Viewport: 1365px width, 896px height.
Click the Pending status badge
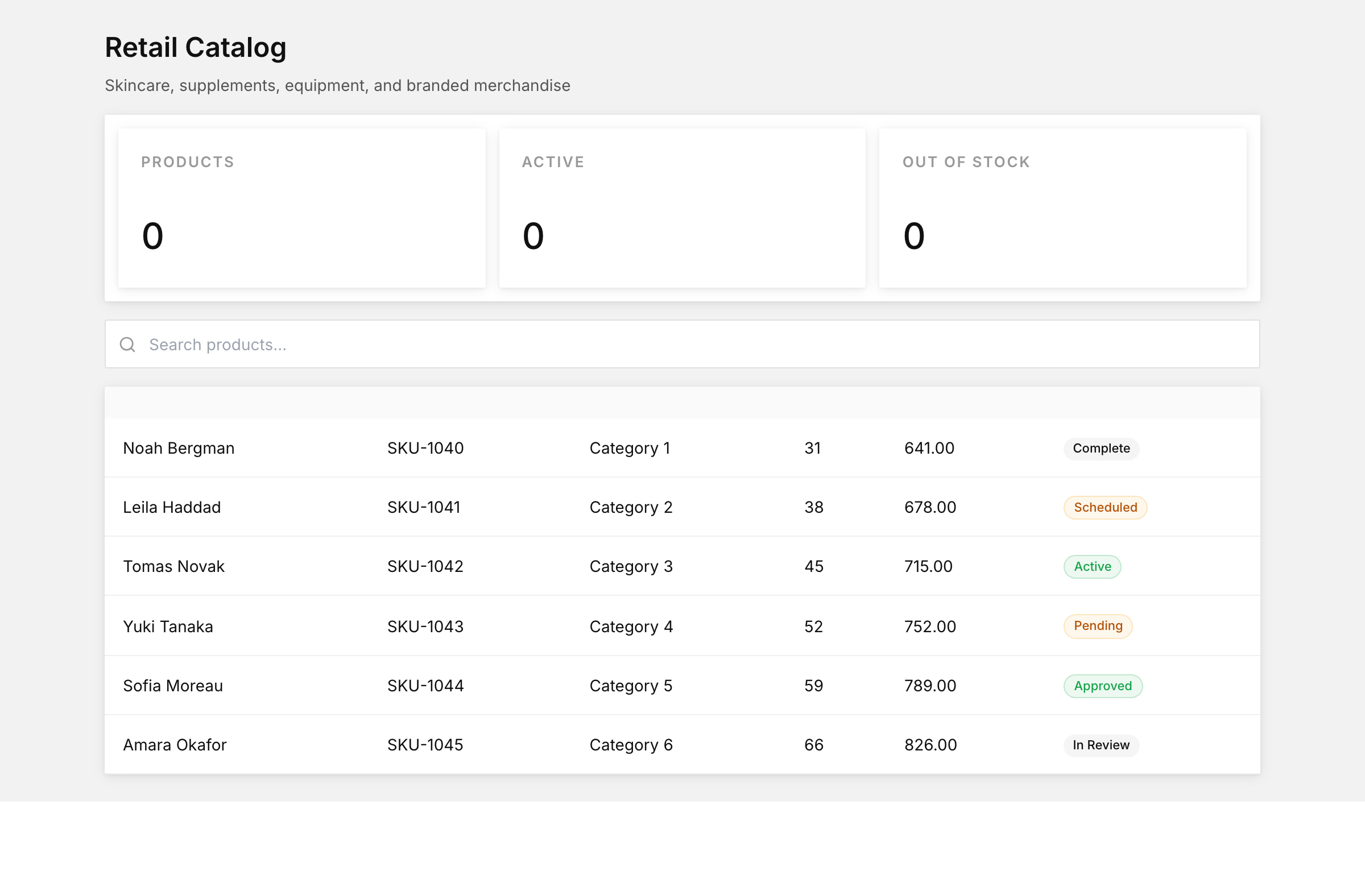[x=1098, y=626]
